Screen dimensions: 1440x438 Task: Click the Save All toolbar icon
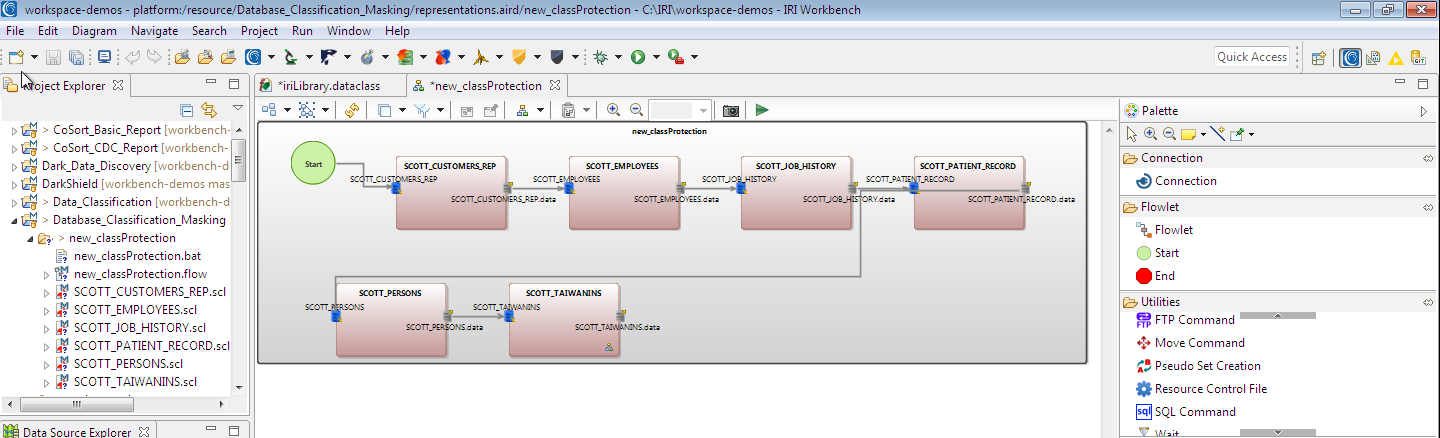click(x=76, y=57)
